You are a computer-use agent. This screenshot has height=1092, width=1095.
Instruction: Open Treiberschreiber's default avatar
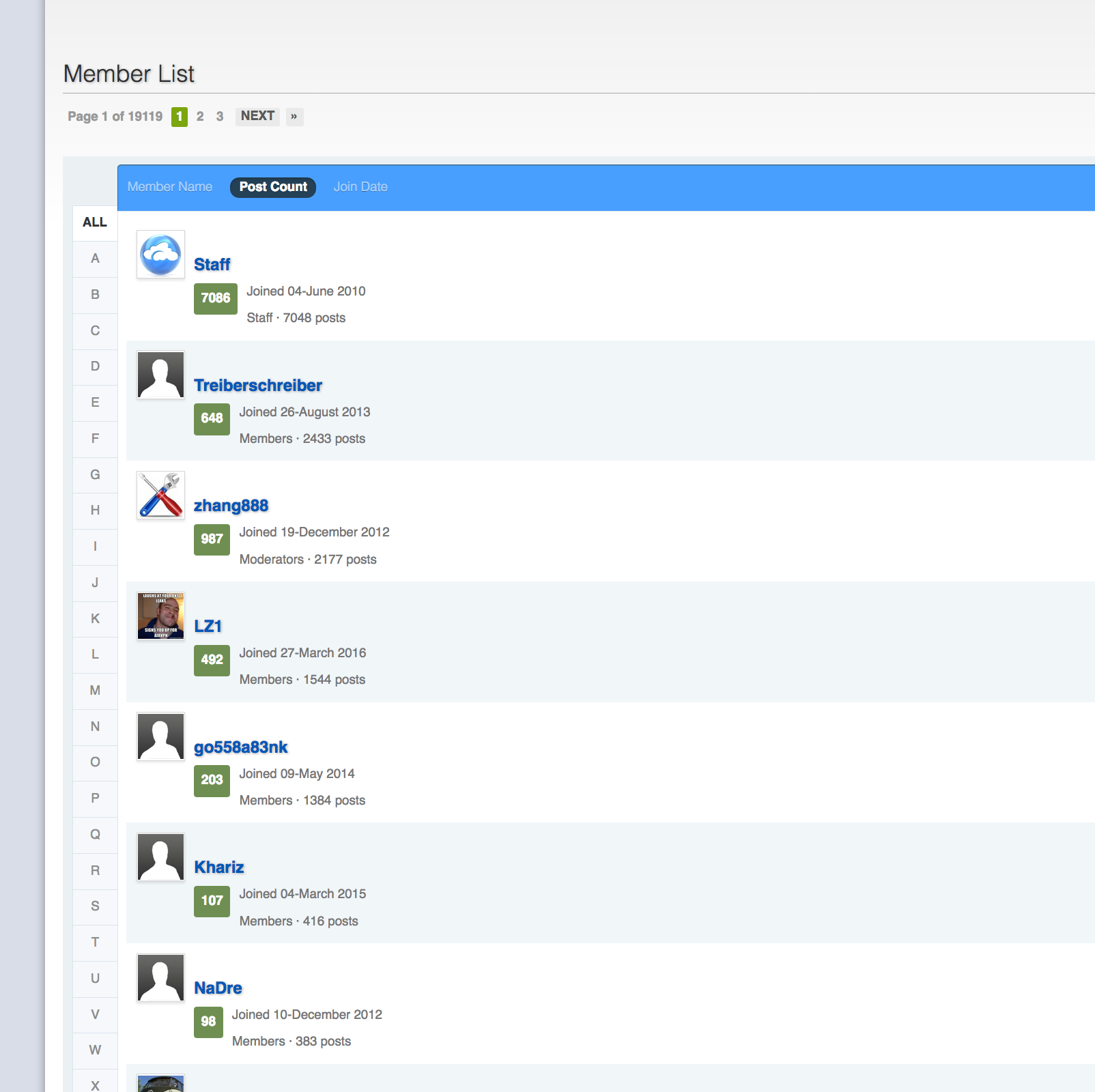[160, 375]
